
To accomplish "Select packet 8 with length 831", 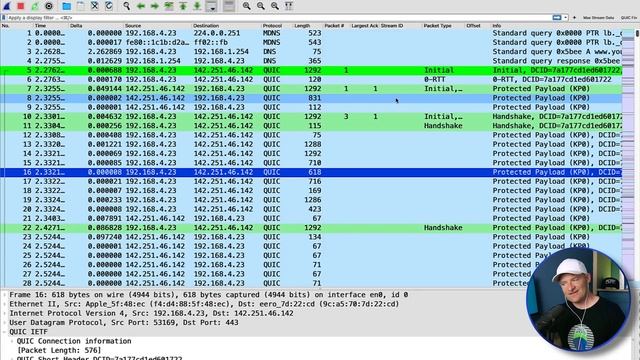I will coord(311,98).
